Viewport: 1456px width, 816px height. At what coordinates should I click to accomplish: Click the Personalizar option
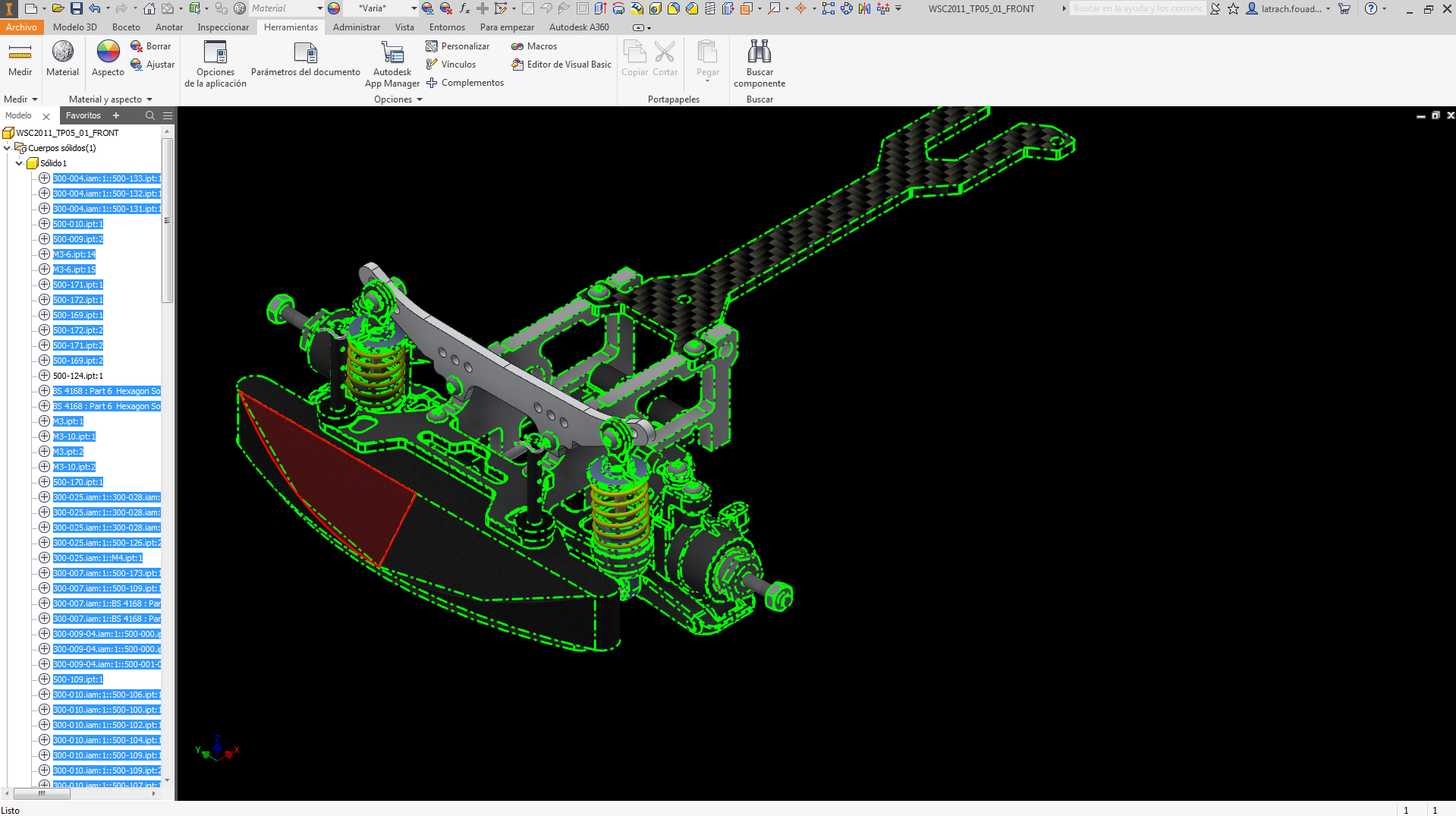point(458,46)
